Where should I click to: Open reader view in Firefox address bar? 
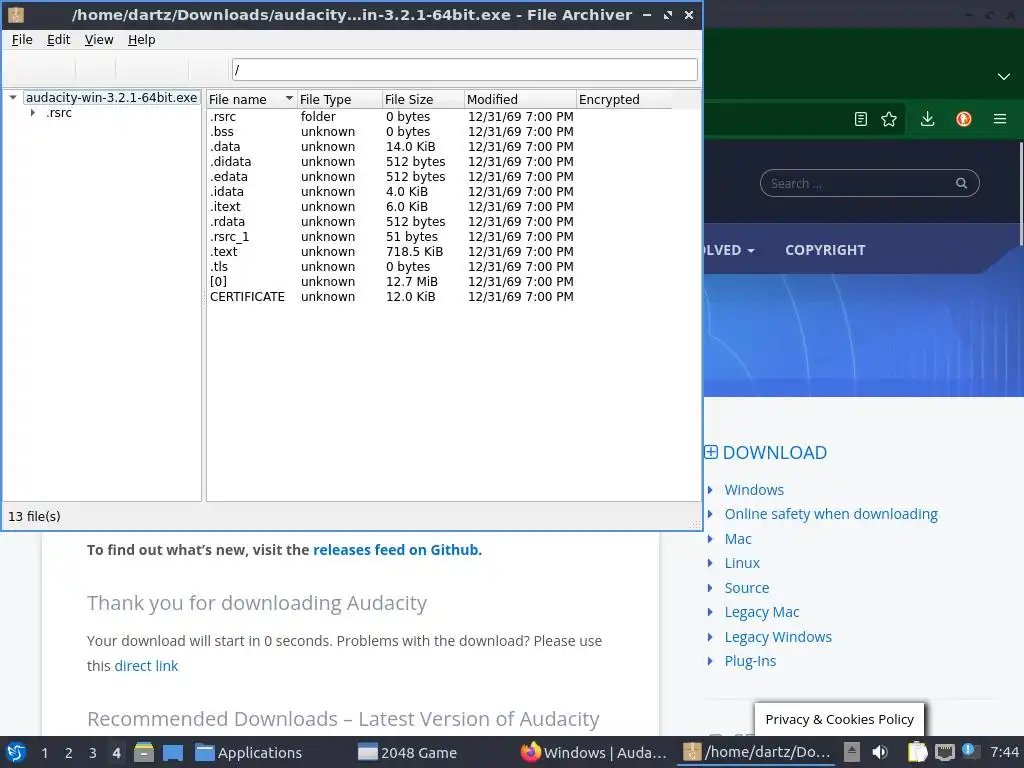(x=860, y=119)
